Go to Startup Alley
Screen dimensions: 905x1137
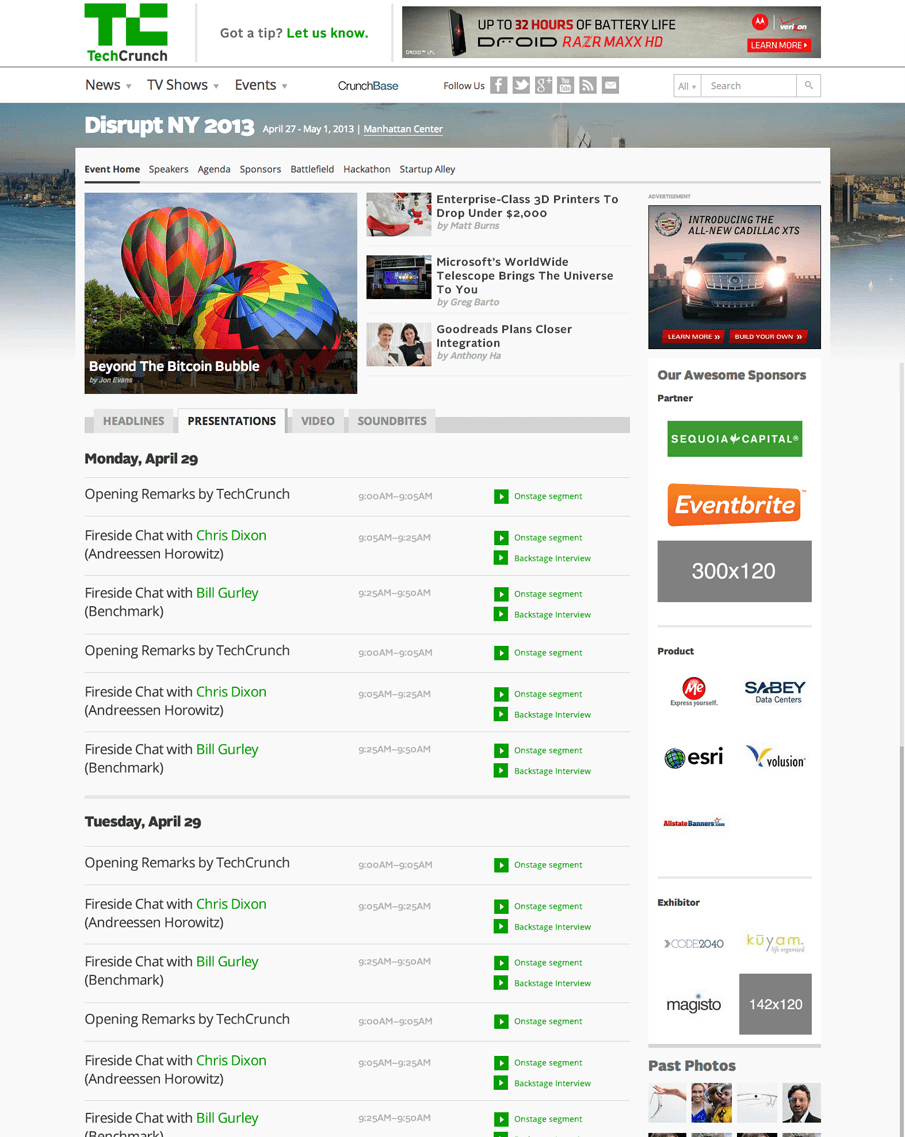coord(427,169)
